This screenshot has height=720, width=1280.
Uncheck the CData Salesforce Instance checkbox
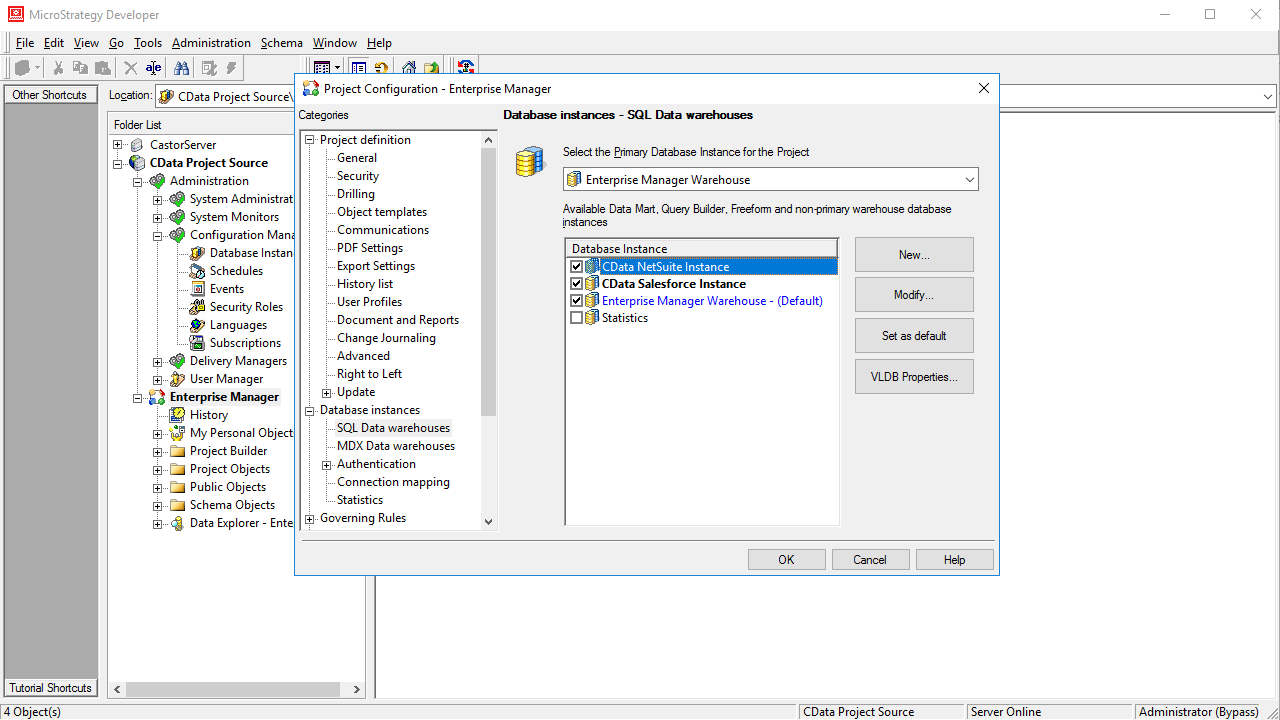coord(576,284)
